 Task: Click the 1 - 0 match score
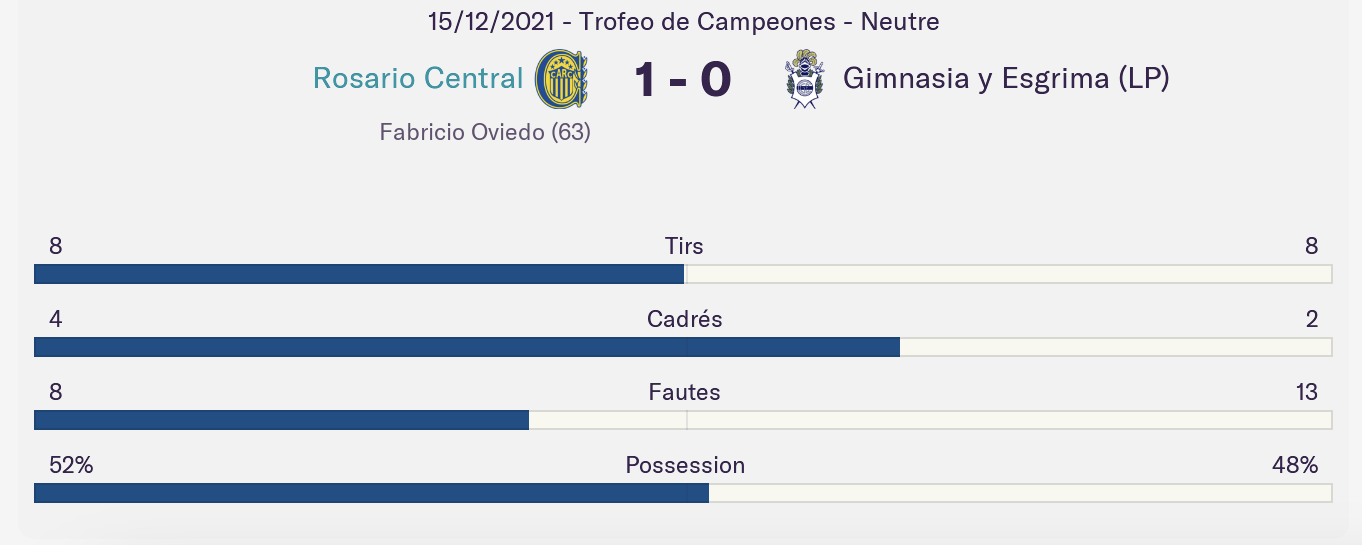[x=683, y=80]
